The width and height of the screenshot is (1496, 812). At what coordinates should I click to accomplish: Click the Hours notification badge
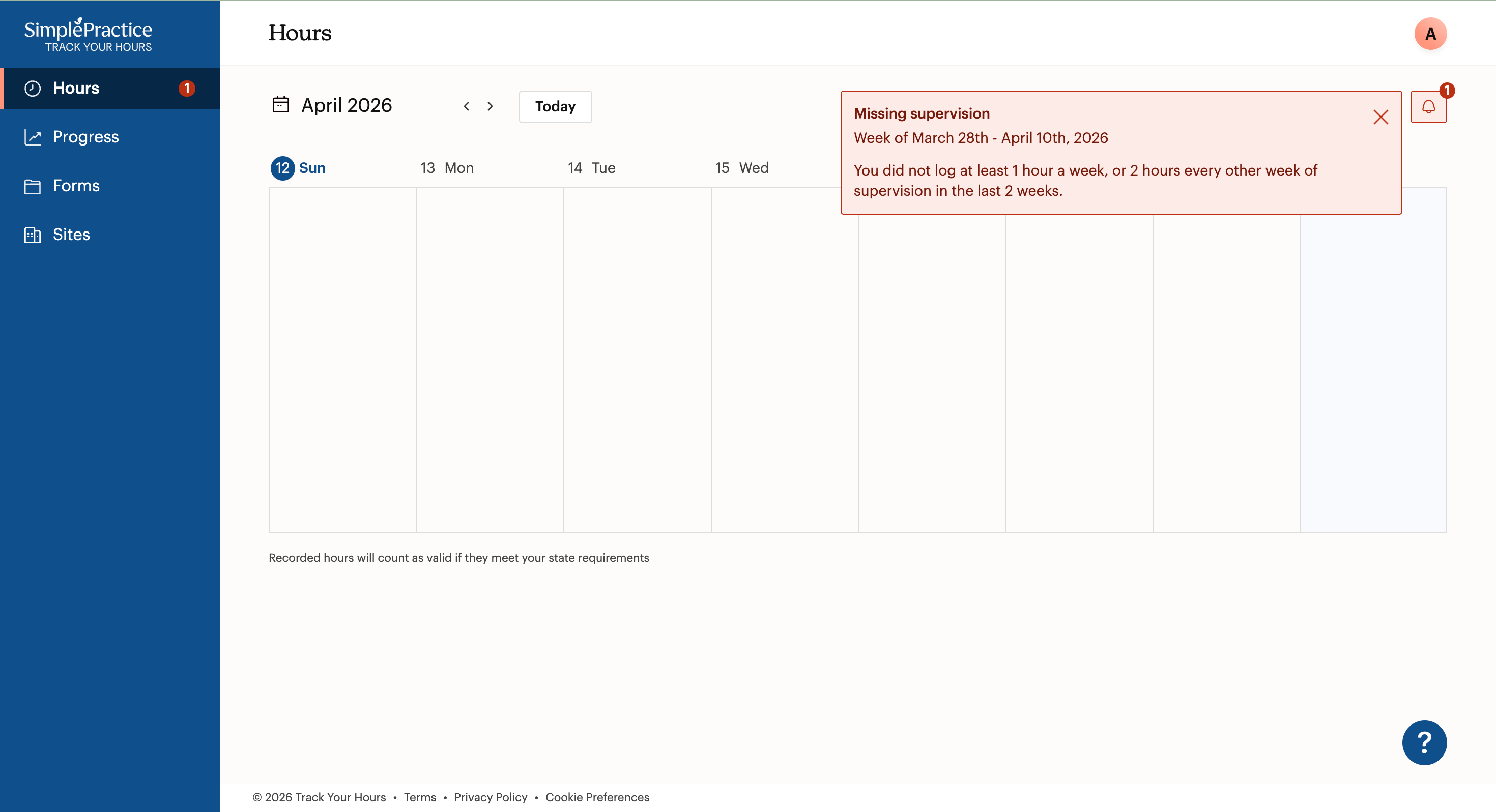pyautogui.click(x=186, y=89)
